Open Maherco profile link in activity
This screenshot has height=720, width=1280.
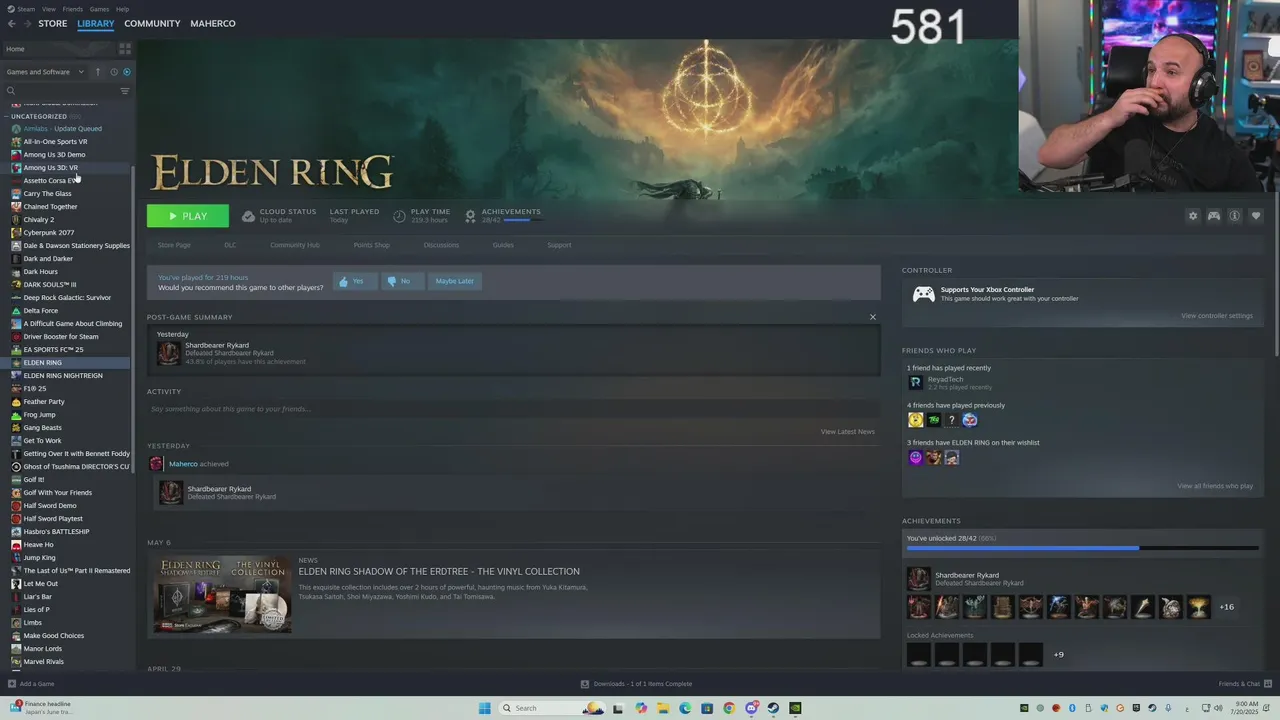(x=183, y=464)
